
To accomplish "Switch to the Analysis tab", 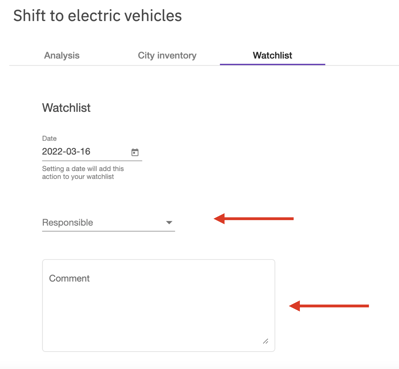I will click(x=62, y=55).
